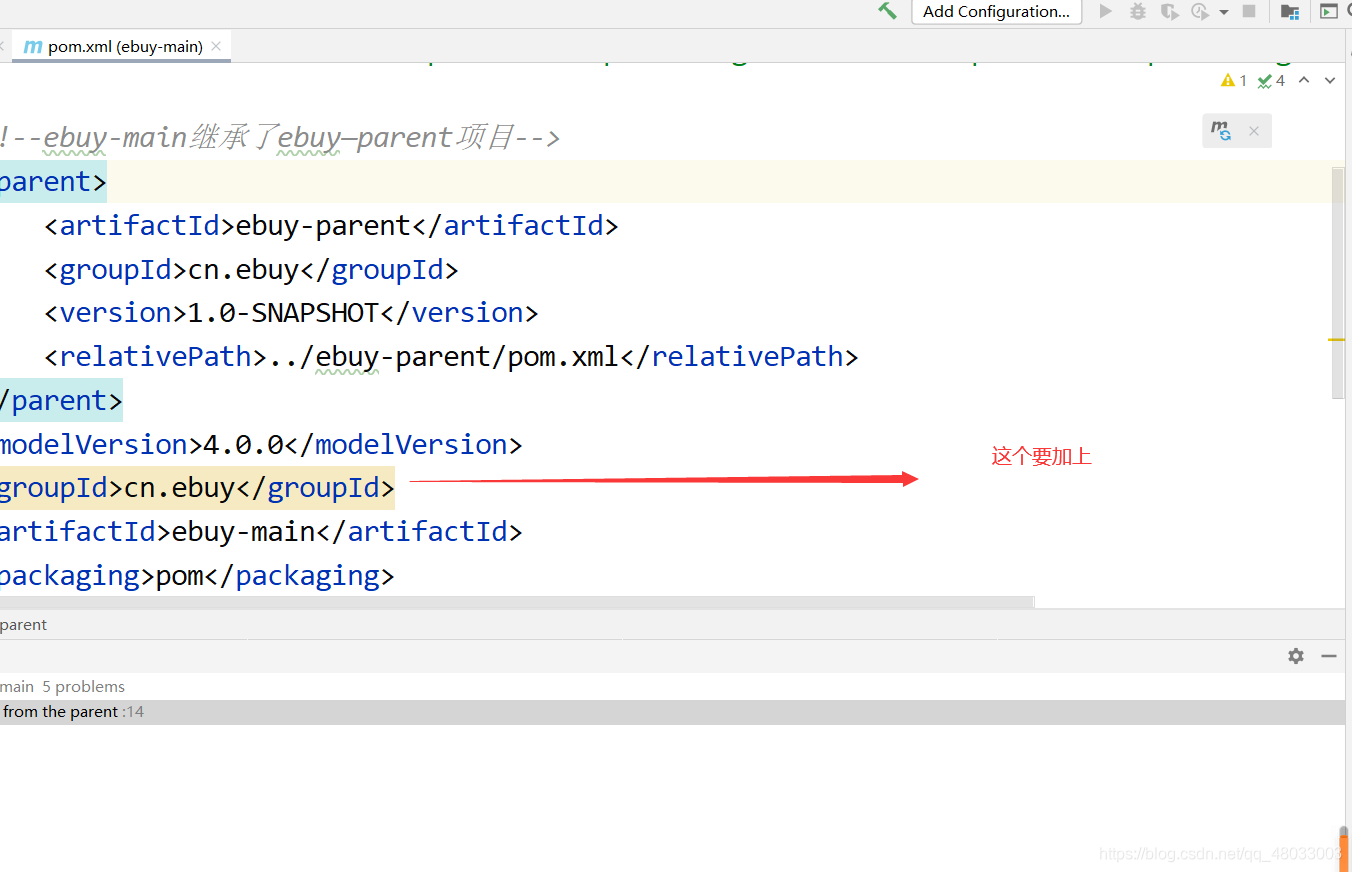Click the yellow warning stripe marker
This screenshot has height=872, width=1352.
(x=1337, y=340)
